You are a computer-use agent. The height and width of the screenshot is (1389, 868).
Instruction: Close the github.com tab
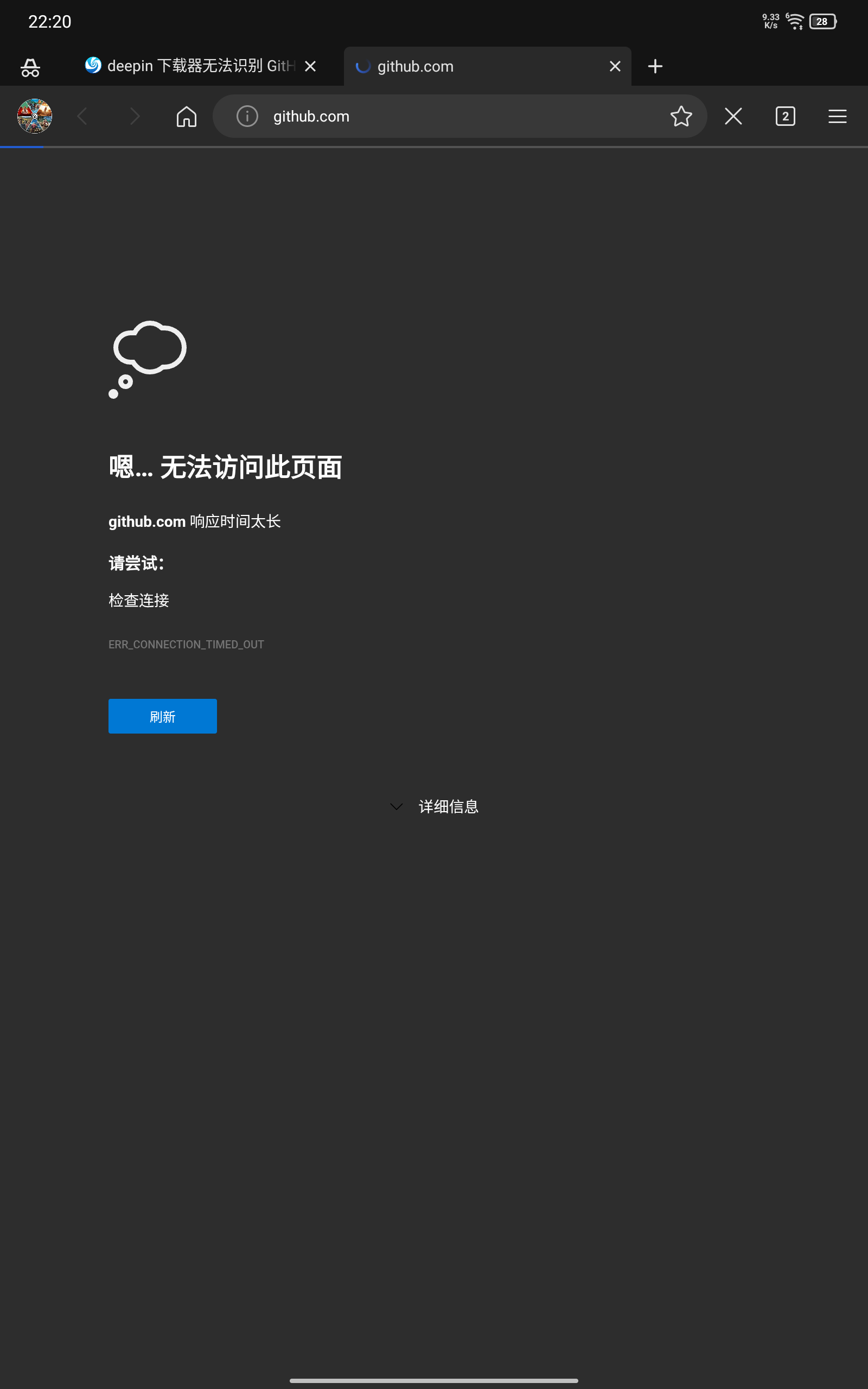(x=615, y=67)
